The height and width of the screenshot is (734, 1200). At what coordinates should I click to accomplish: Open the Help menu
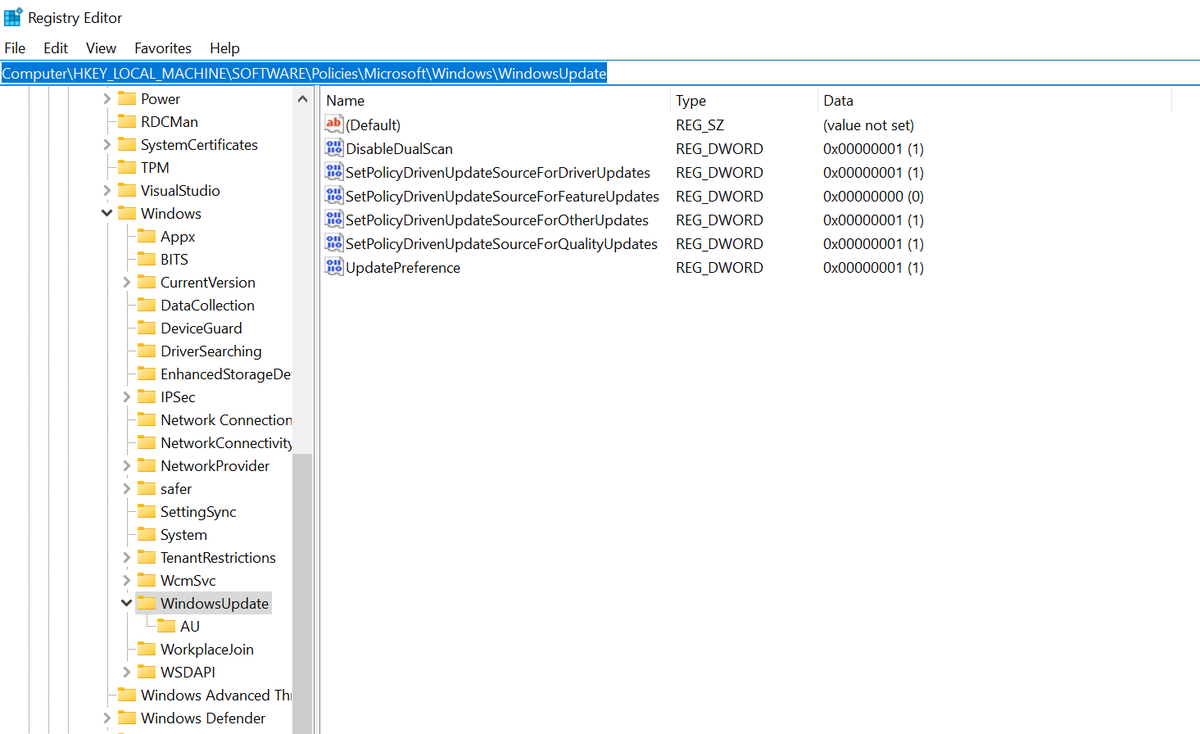pyautogui.click(x=225, y=48)
